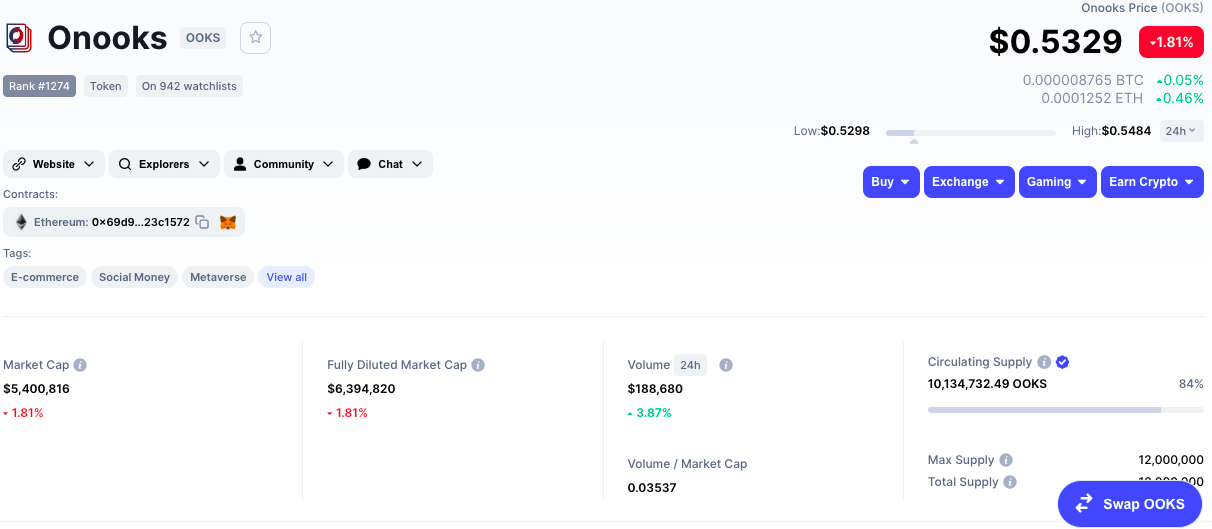This screenshot has height=529, width=1212.
Task: Open the Website dropdown
Action: (x=54, y=164)
